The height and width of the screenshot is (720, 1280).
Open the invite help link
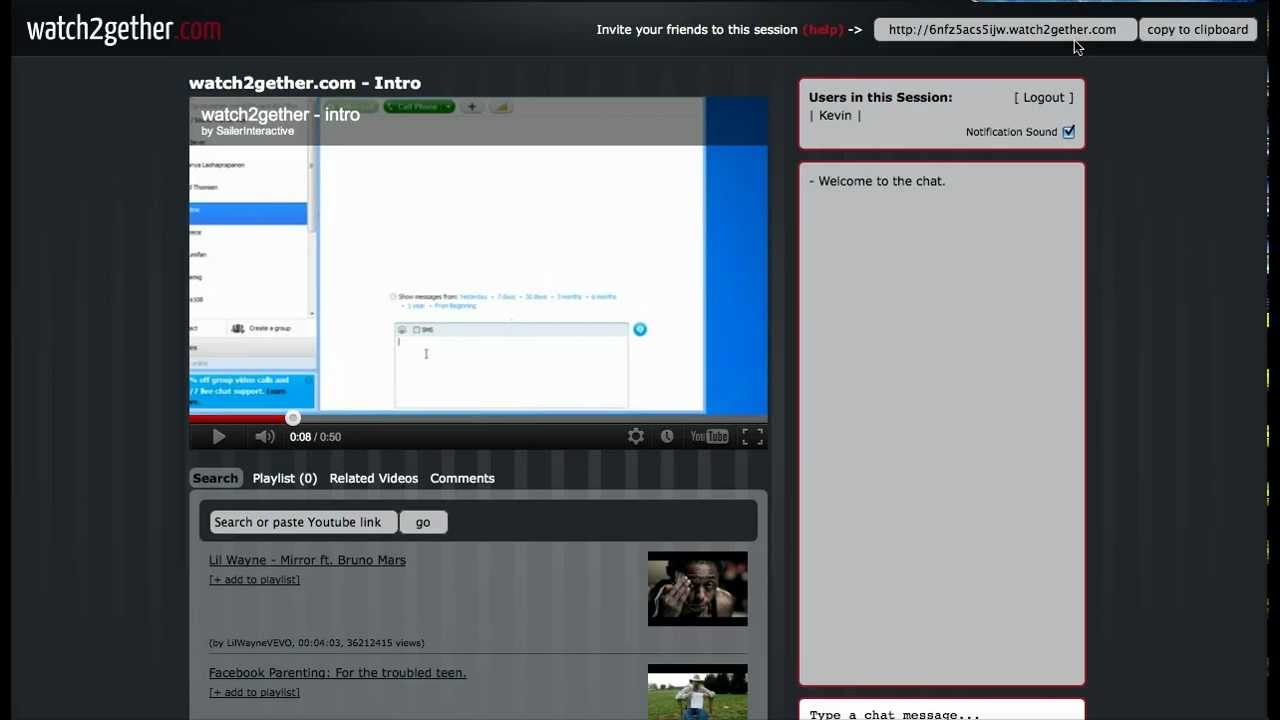click(823, 29)
